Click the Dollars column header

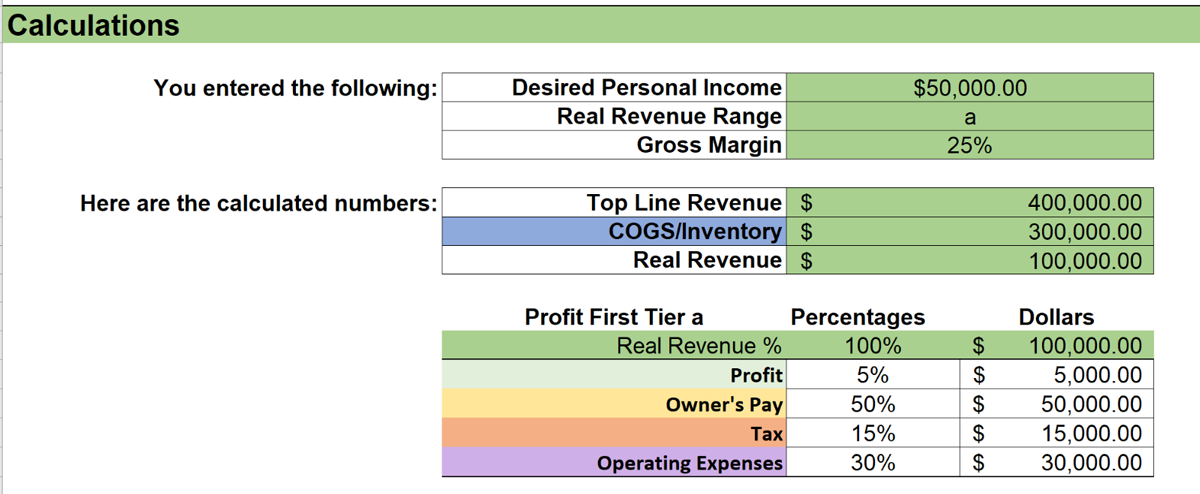[1055, 318]
